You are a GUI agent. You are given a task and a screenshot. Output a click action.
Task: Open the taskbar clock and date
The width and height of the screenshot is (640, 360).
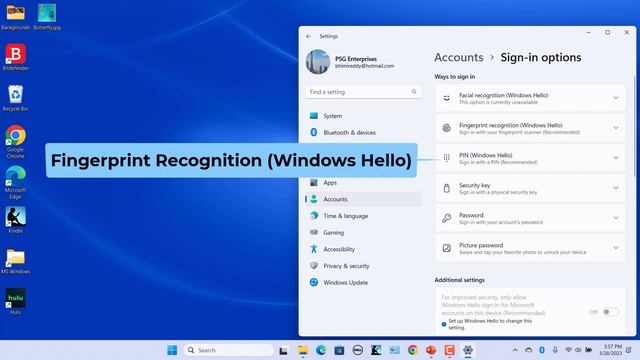[612, 350]
